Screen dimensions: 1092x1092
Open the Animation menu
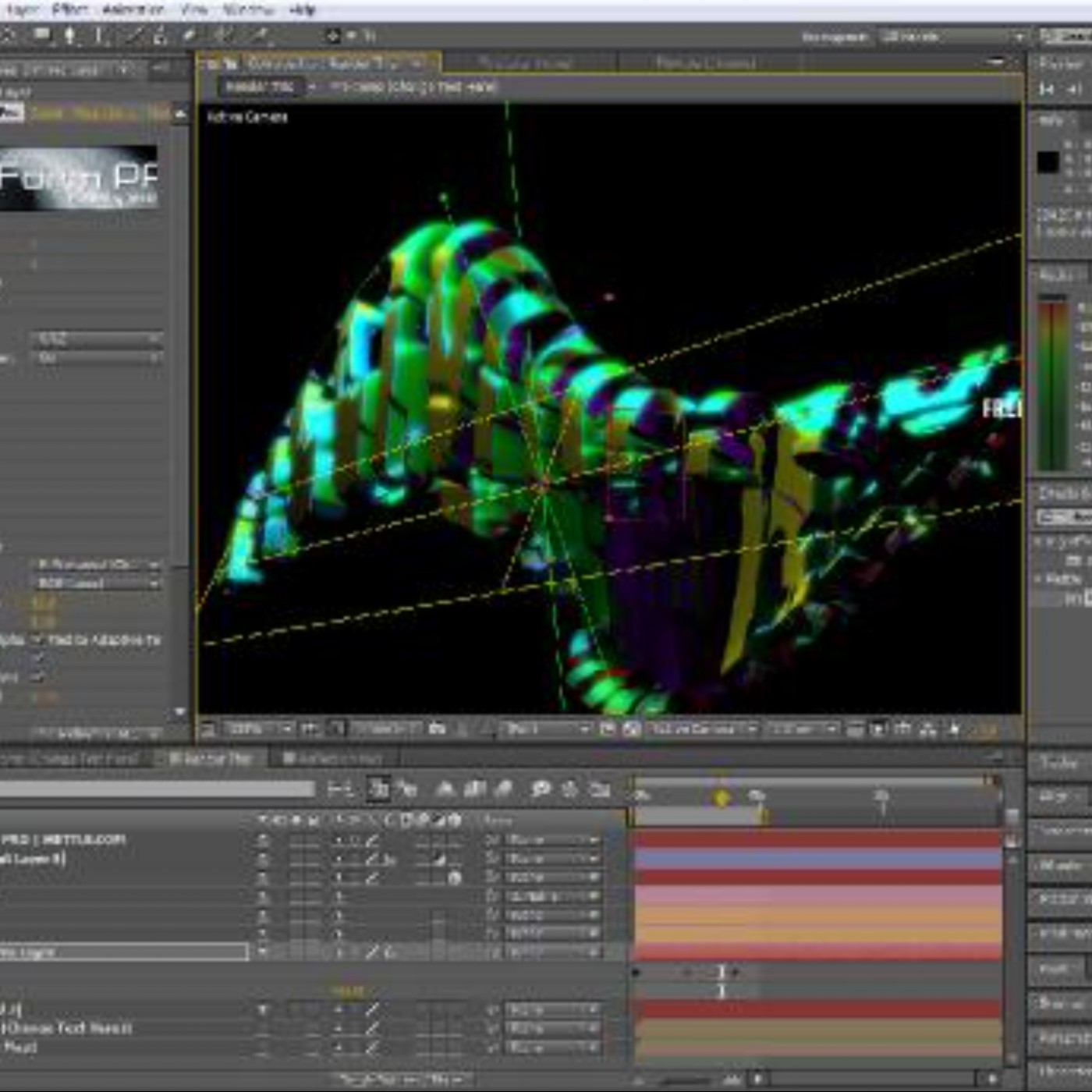pos(133,9)
